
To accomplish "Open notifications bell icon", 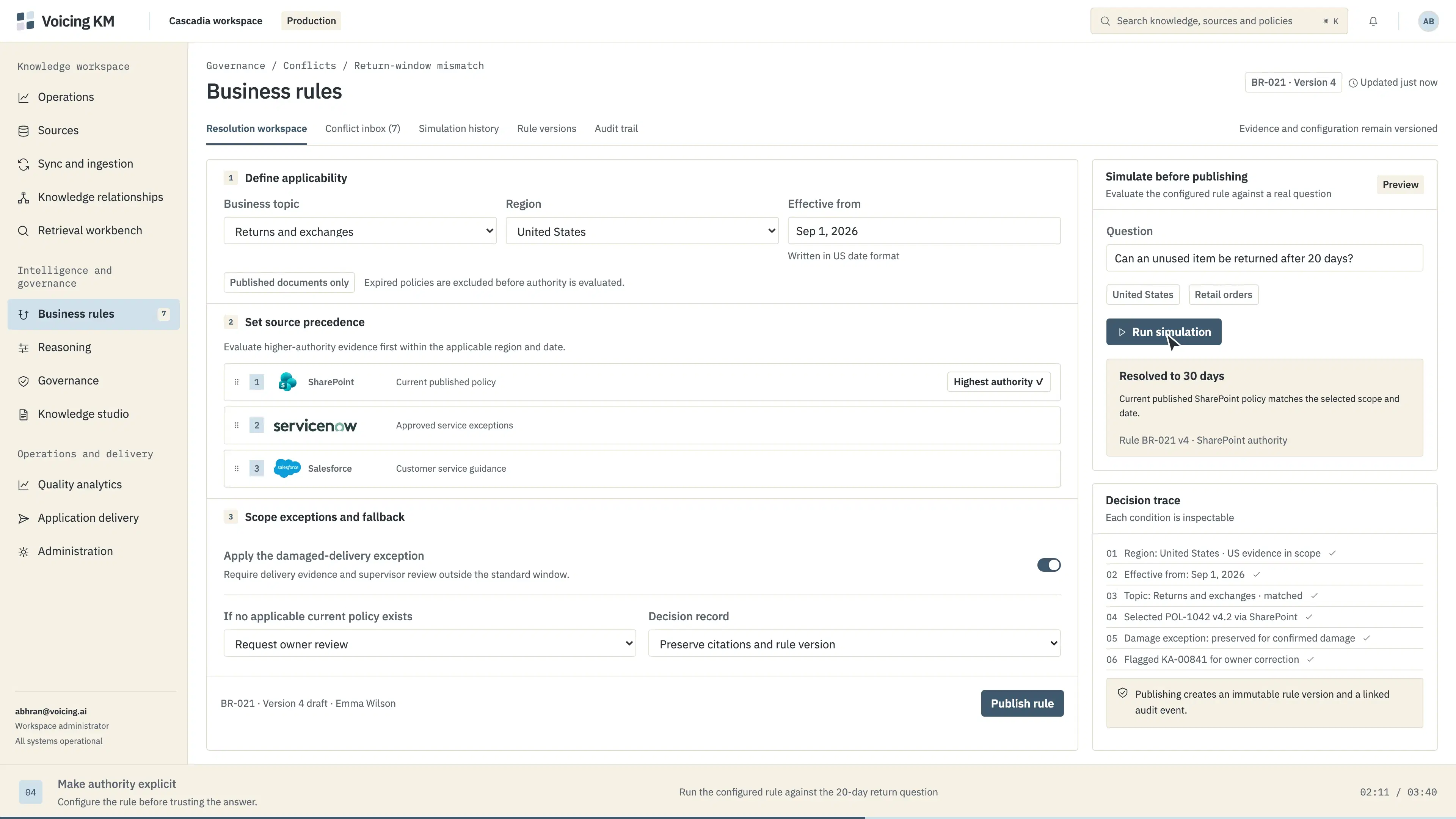I will [1373, 21].
